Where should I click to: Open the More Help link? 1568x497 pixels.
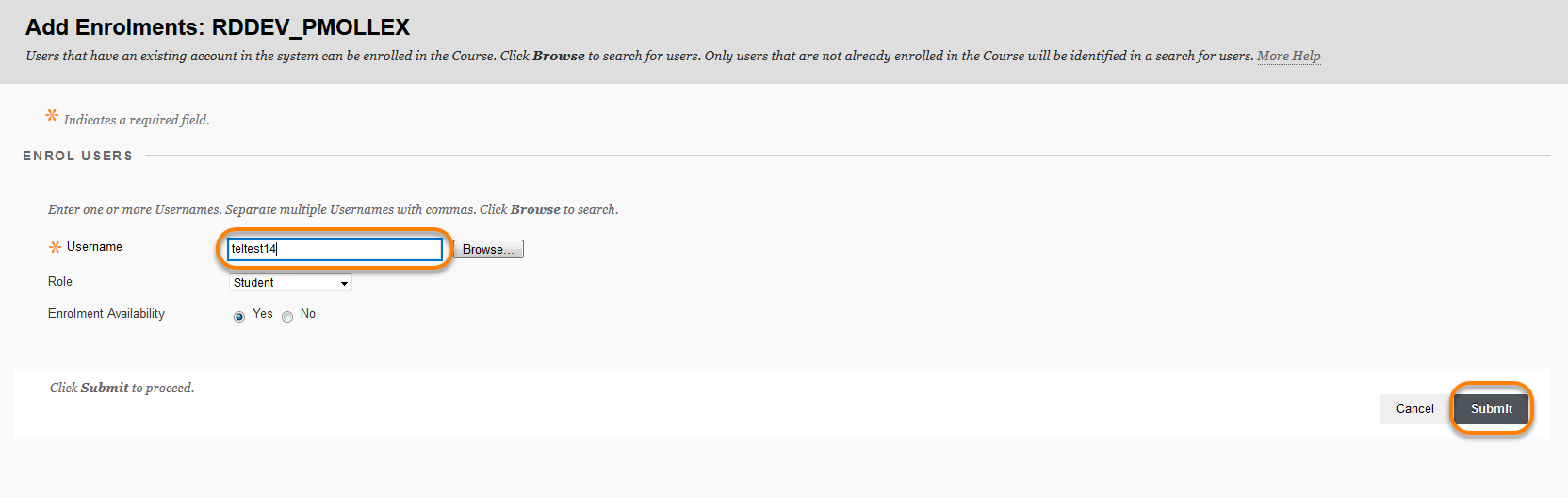coord(1288,56)
